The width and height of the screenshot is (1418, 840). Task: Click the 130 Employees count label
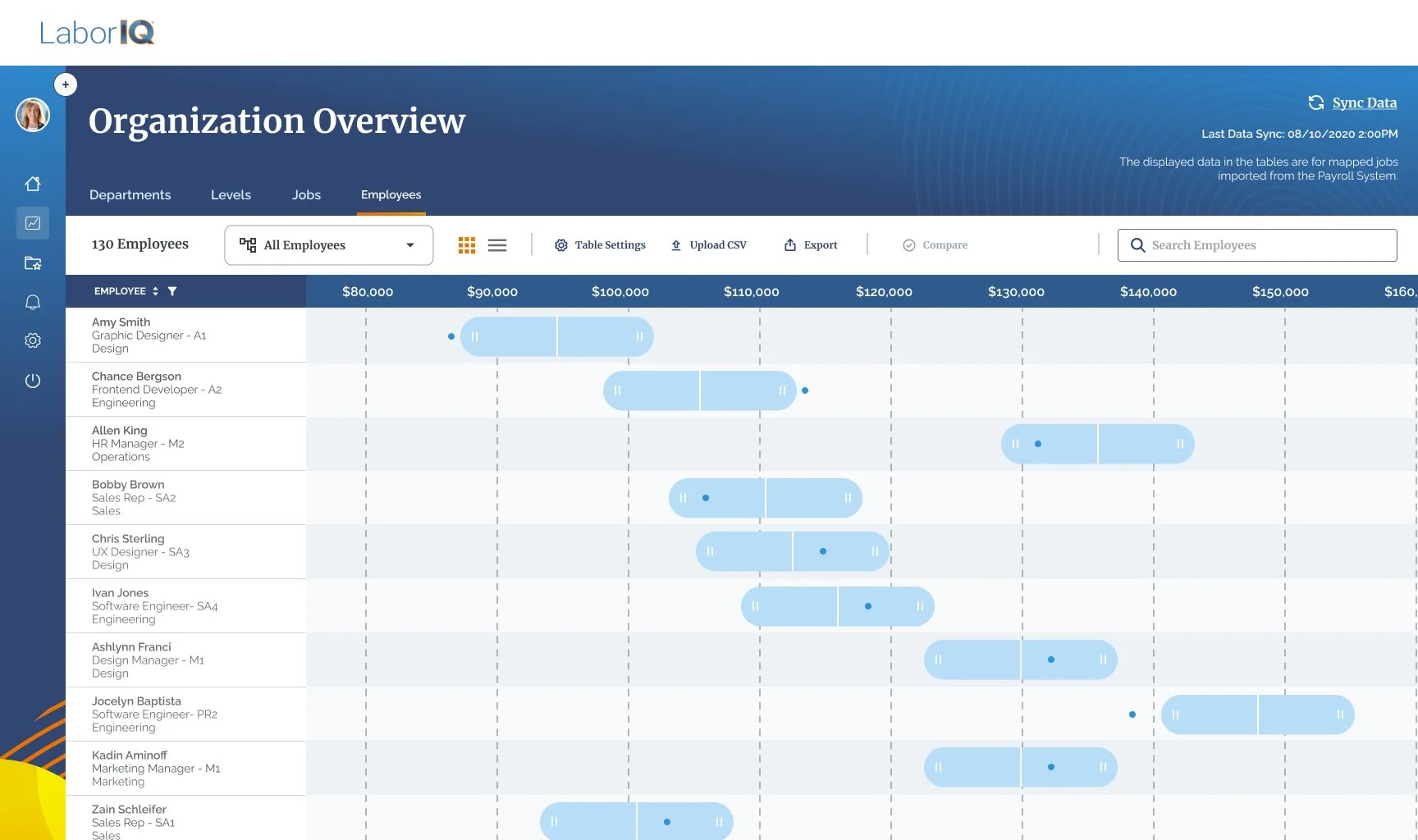140,244
